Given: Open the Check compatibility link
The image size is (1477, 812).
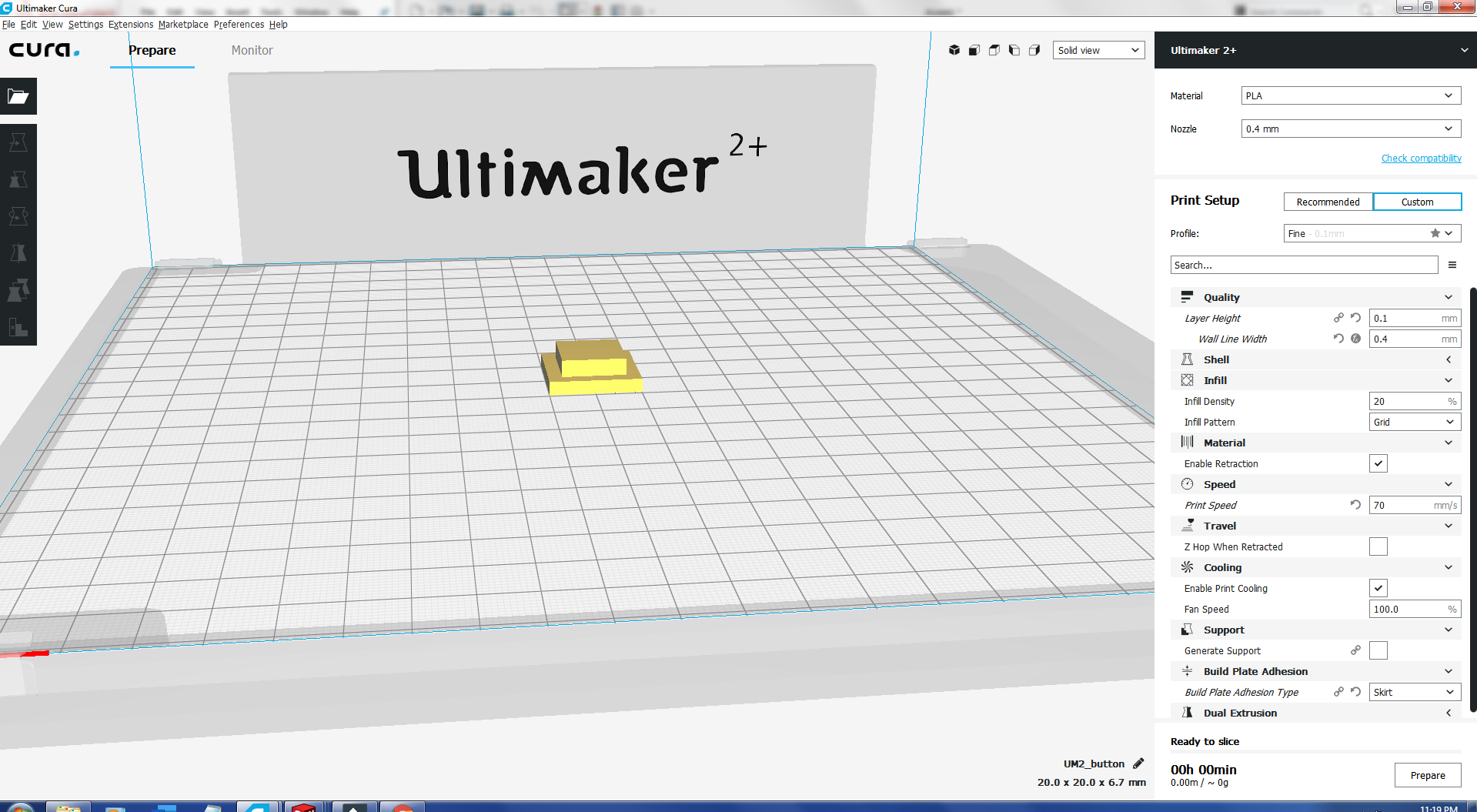Looking at the screenshot, I should click(1421, 158).
